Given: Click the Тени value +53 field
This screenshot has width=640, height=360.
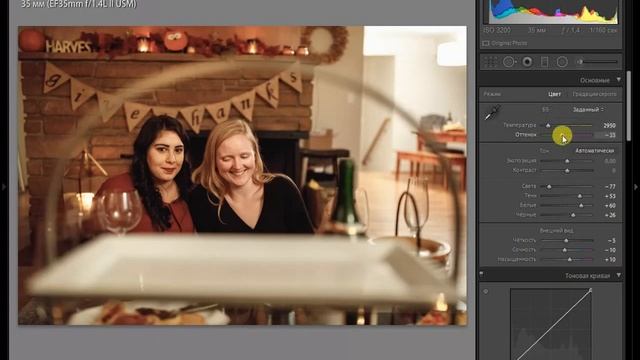Looking at the screenshot, I should tap(610, 196).
